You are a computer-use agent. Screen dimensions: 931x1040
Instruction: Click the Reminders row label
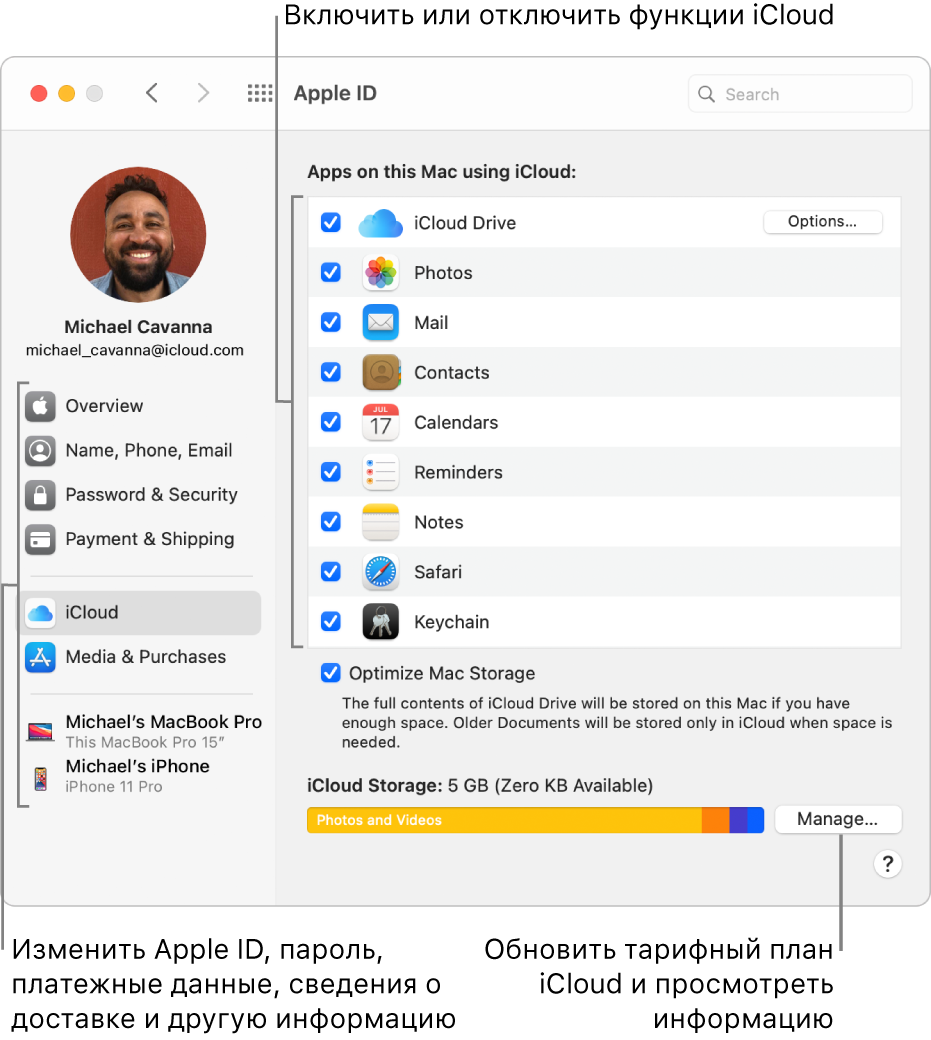pyautogui.click(x=458, y=472)
